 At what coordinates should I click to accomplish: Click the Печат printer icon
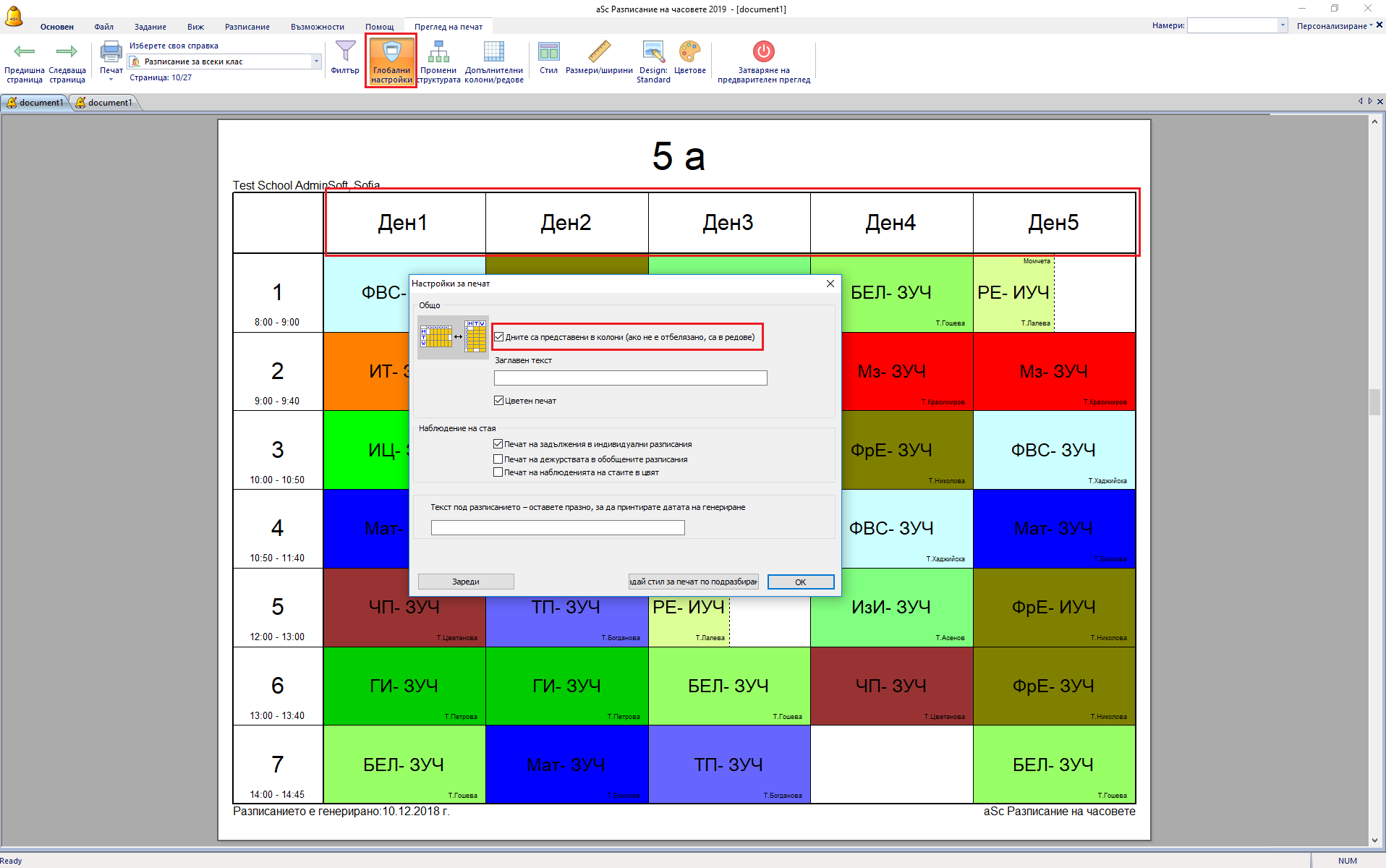click(111, 52)
